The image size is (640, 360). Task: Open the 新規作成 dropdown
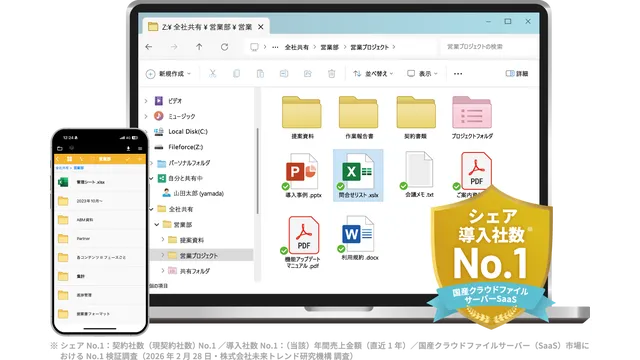click(x=168, y=74)
